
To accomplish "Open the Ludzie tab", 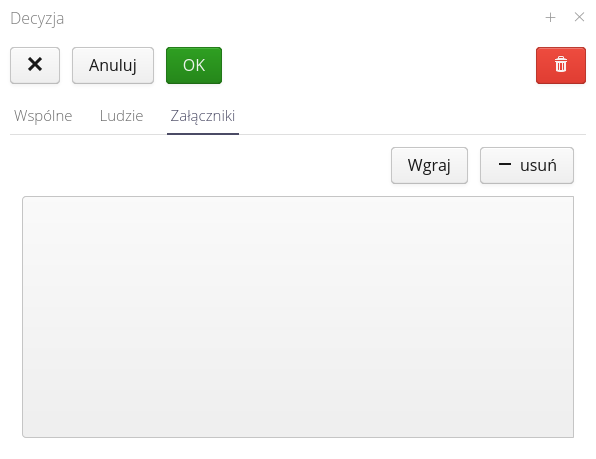I will pyautogui.click(x=122, y=116).
